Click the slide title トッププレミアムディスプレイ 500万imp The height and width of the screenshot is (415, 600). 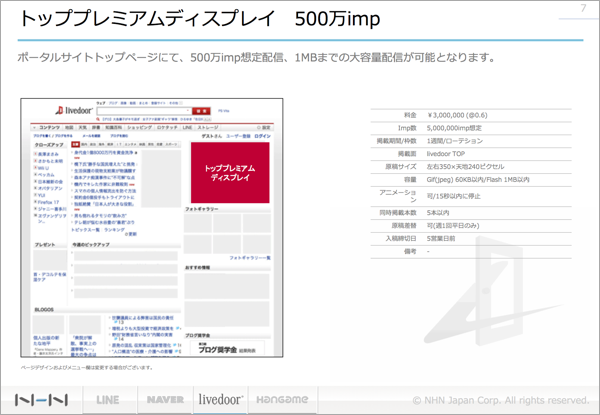(x=199, y=18)
